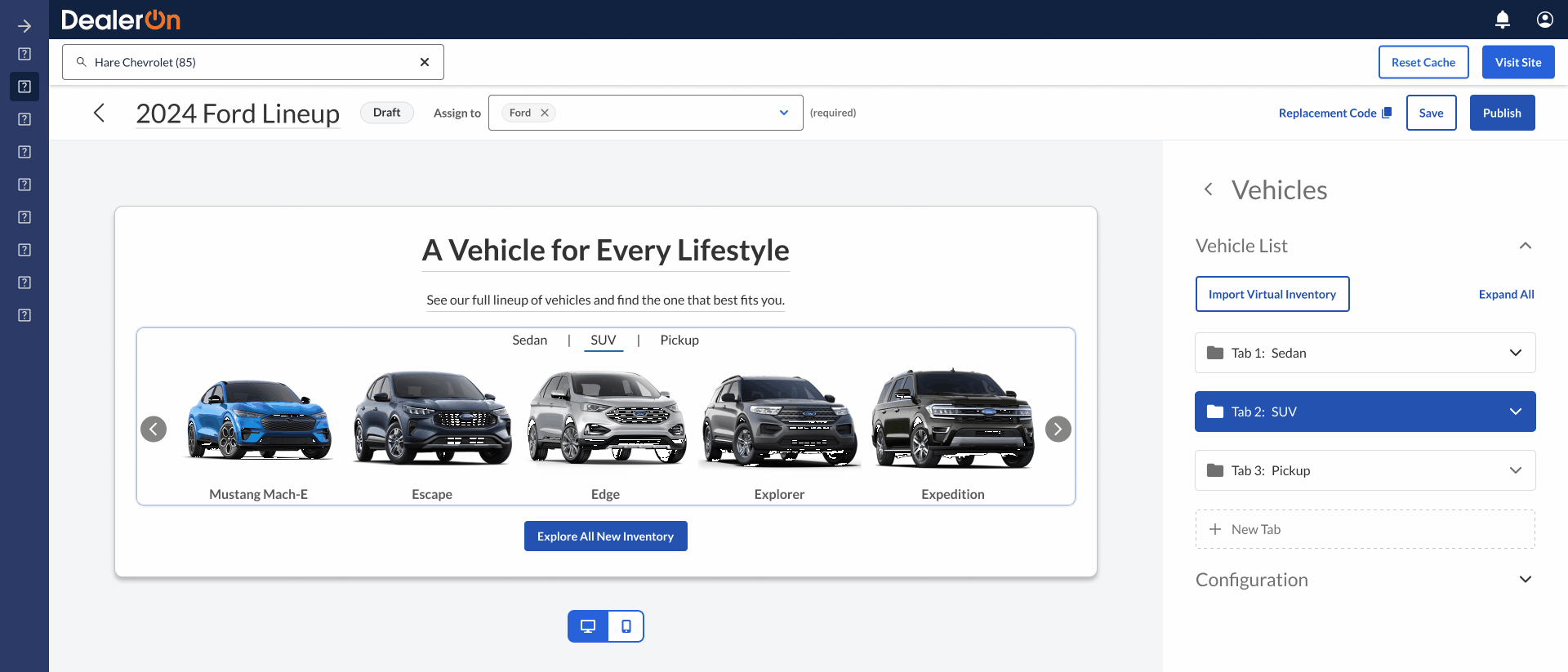The image size is (1568, 672).
Task: Open Visit Site
Action: pos(1518,62)
